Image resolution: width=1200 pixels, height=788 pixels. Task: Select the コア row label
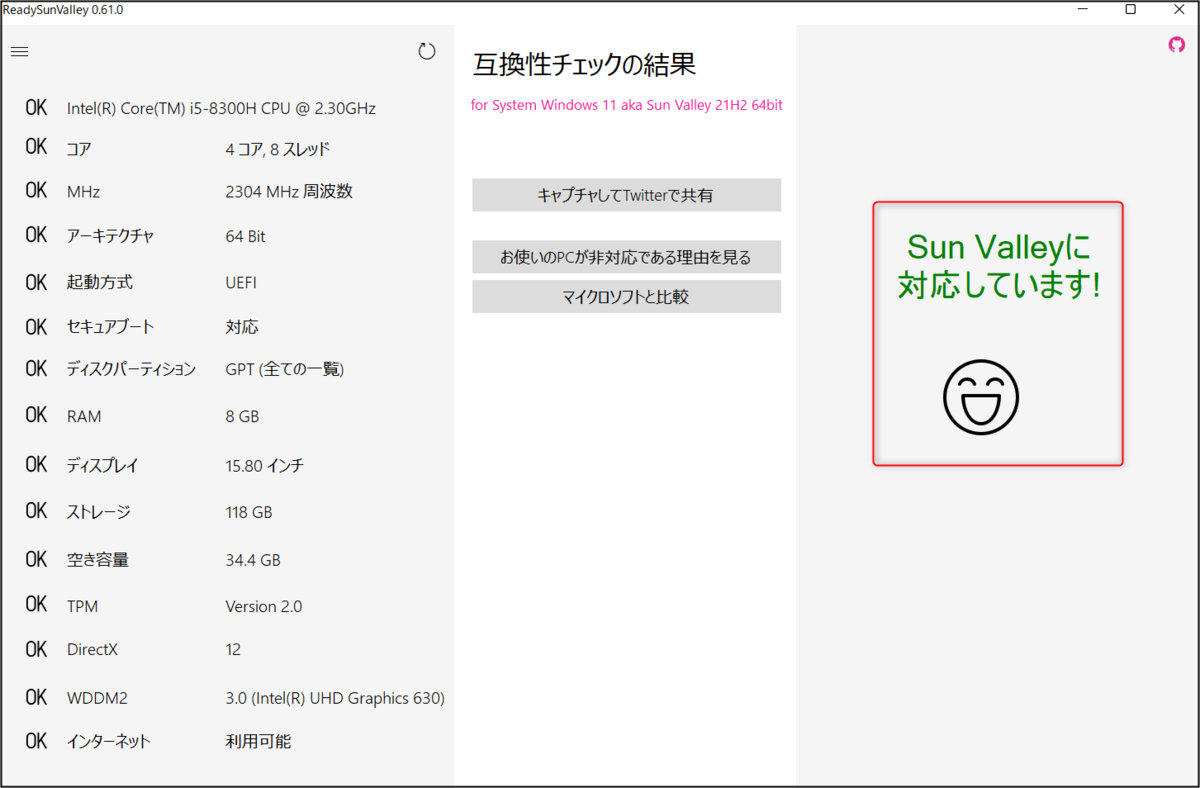pos(79,150)
